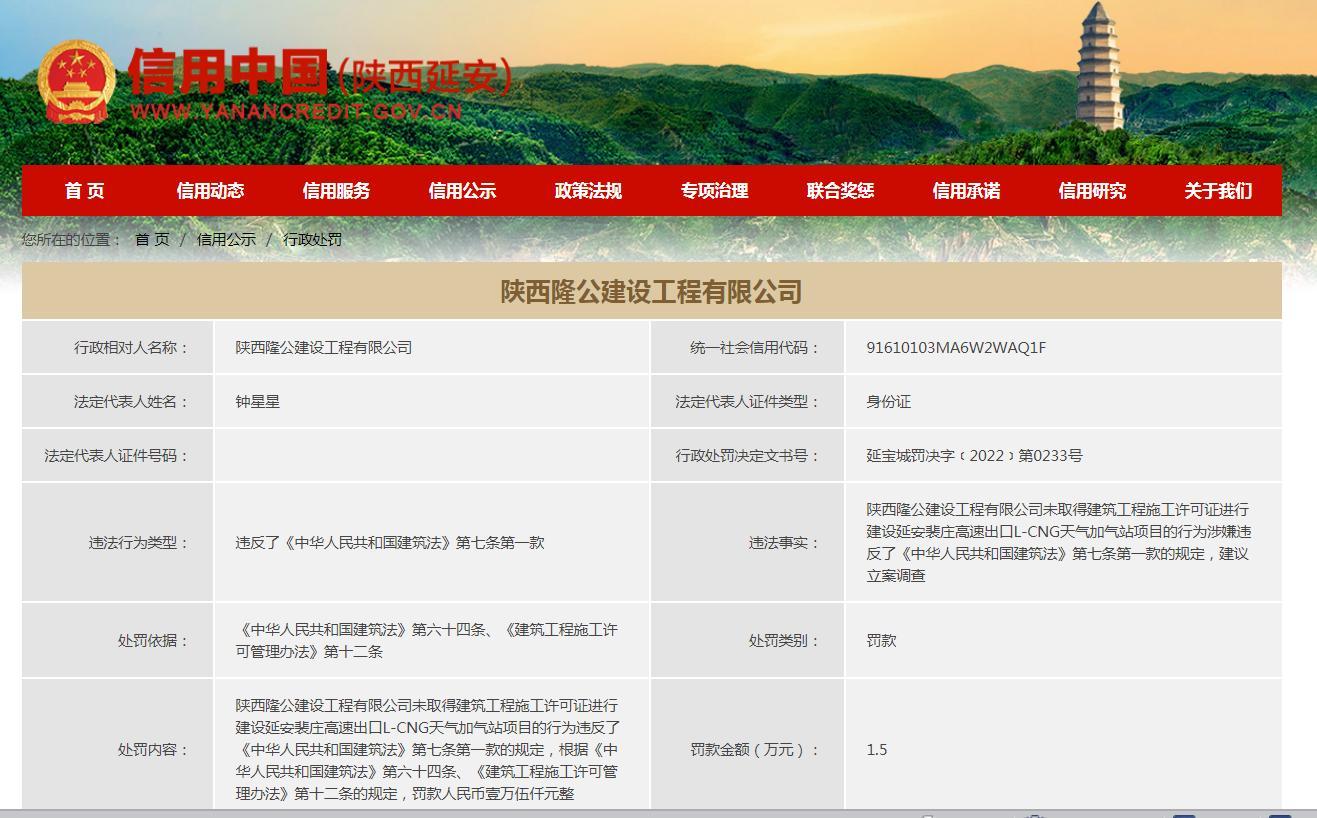Click the 法定代表人姓名 label
1317x818 pixels.
coord(131,402)
